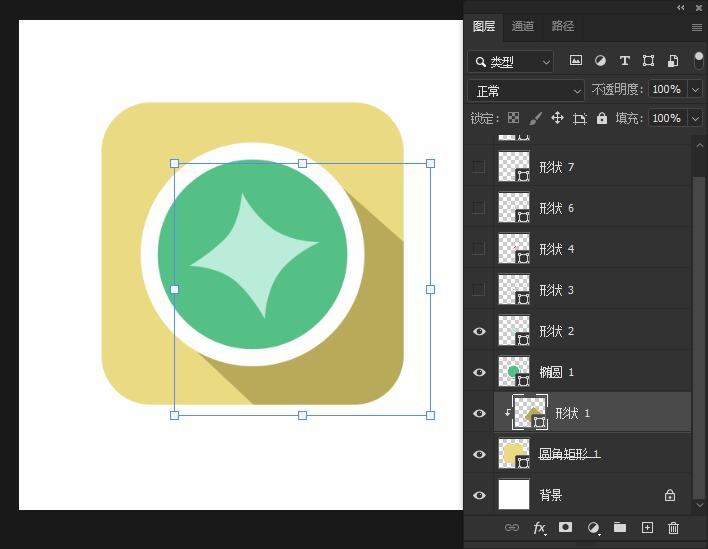Click bottom-left transform handle on canvas
Image resolution: width=708 pixels, height=549 pixels.
[x=174, y=415]
